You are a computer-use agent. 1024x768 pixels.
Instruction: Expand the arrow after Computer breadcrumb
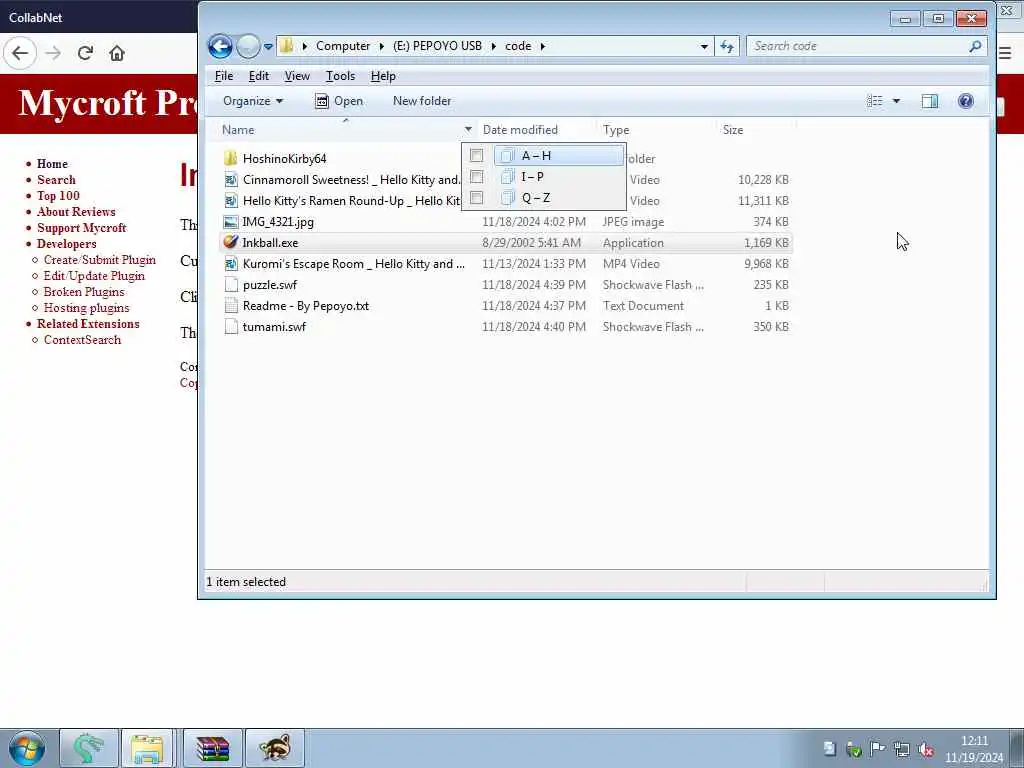click(x=382, y=46)
